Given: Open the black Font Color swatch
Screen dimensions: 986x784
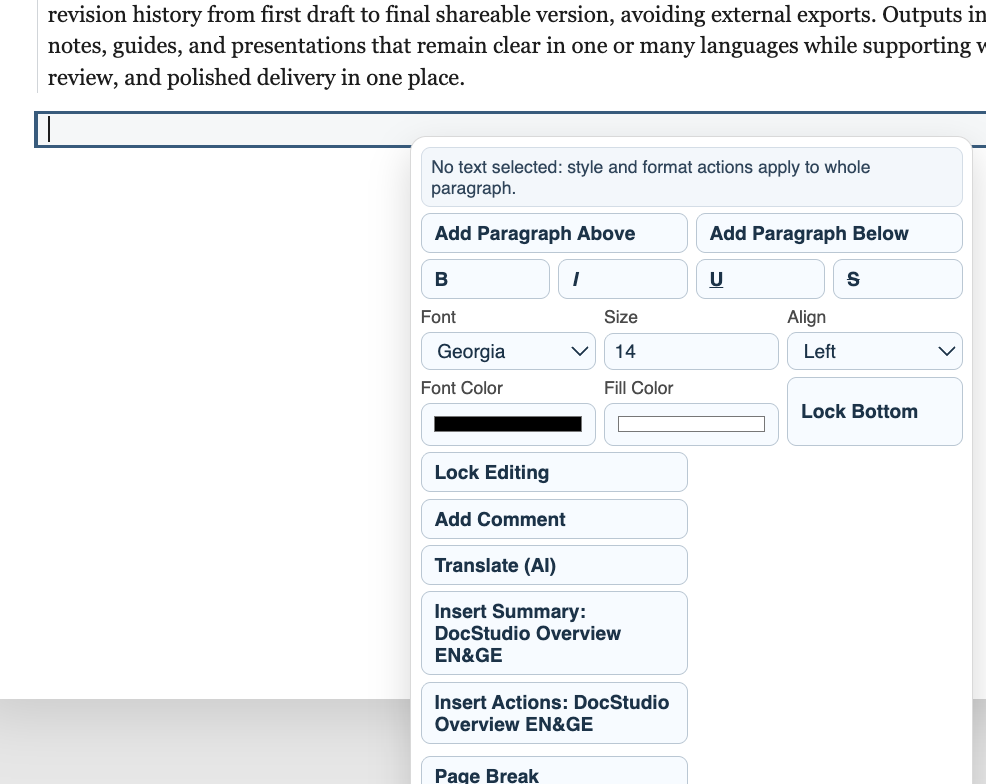Looking at the screenshot, I should tap(508, 424).
